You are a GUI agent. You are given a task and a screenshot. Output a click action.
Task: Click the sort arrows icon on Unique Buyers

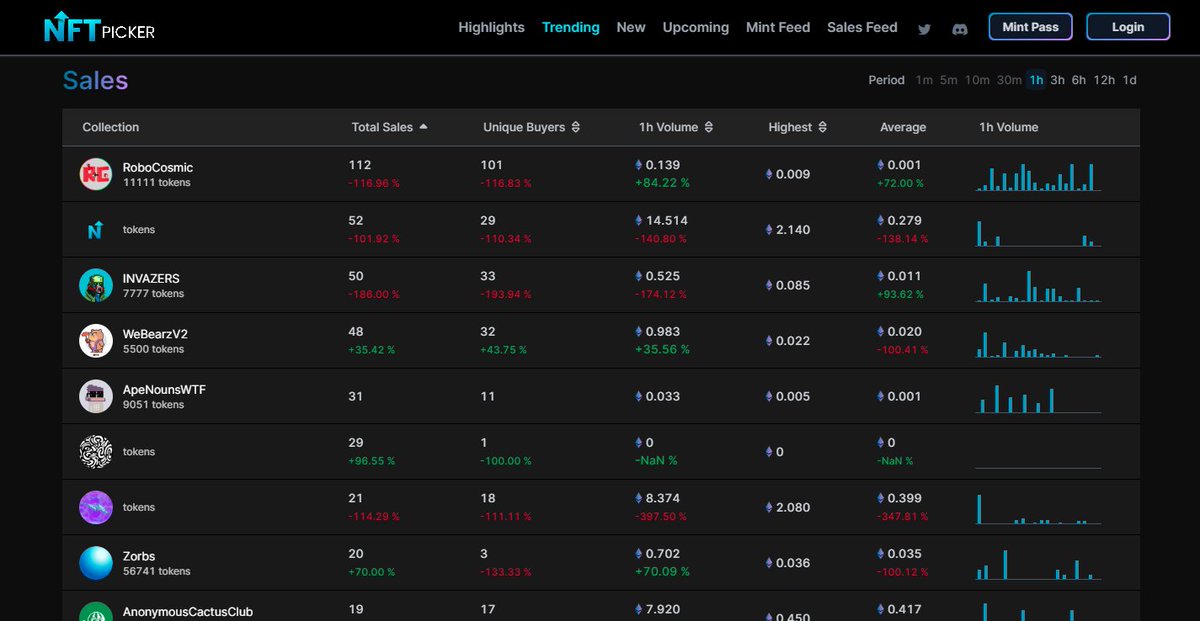tap(576, 127)
